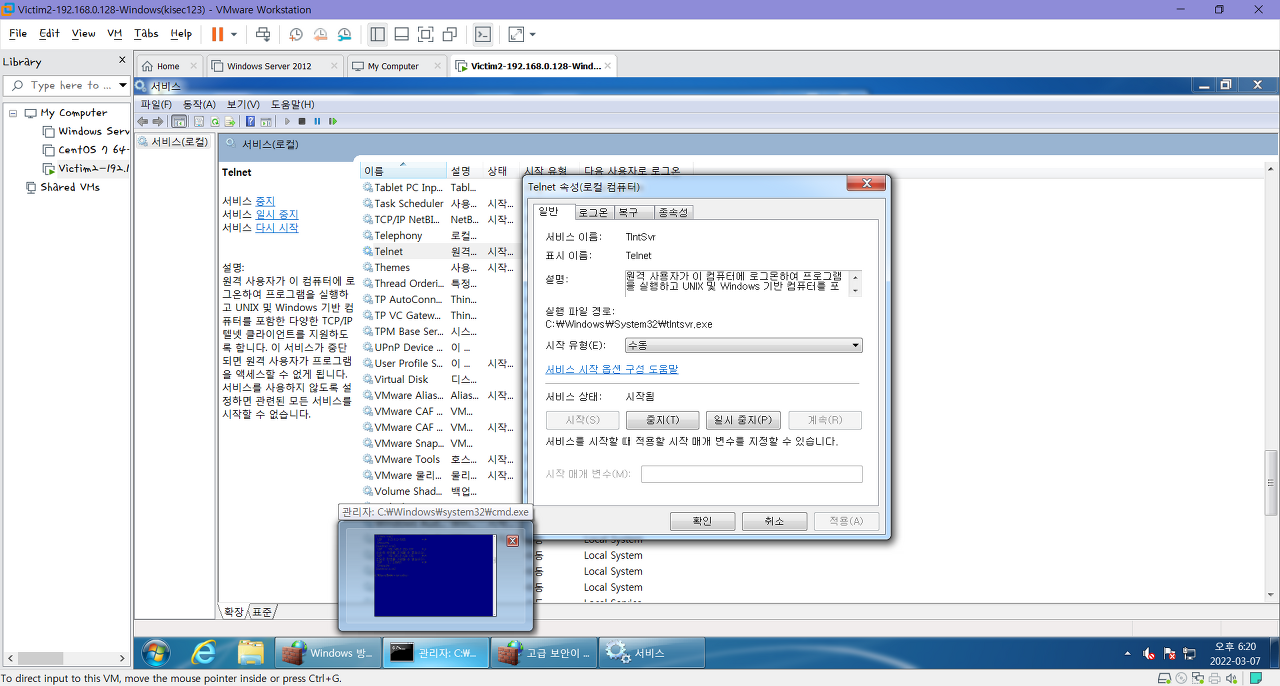Open the power options dropdown arrow
The width and height of the screenshot is (1280, 686).
(234, 34)
